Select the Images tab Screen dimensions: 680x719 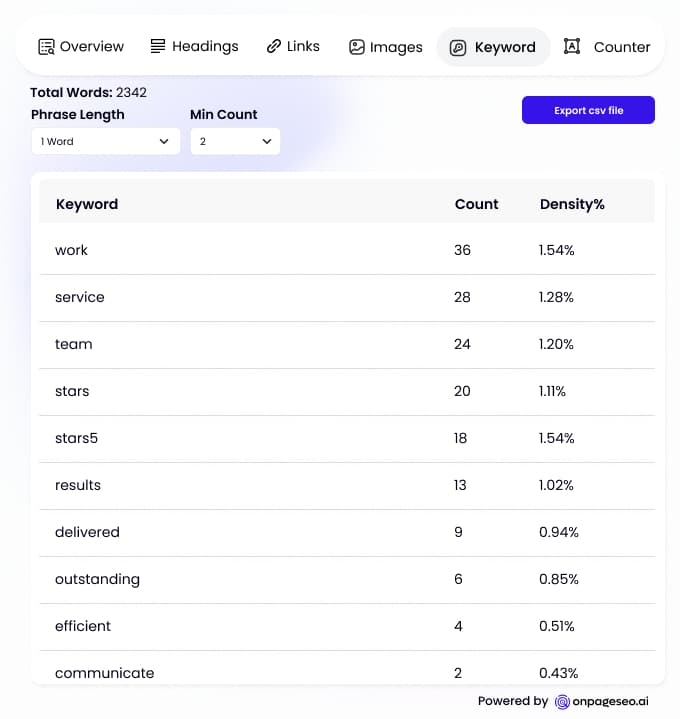coord(386,47)
